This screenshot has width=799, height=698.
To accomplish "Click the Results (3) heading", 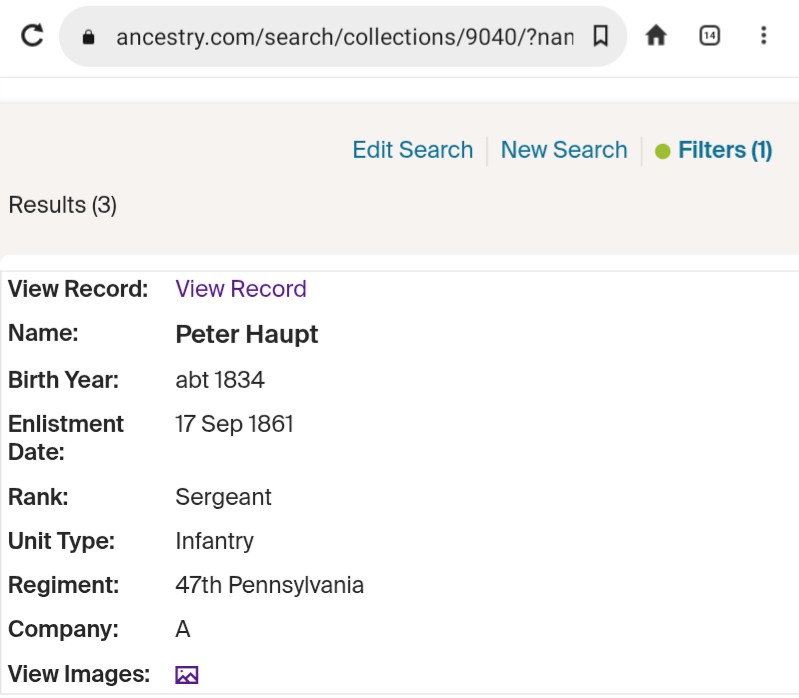I will (63, 205).
